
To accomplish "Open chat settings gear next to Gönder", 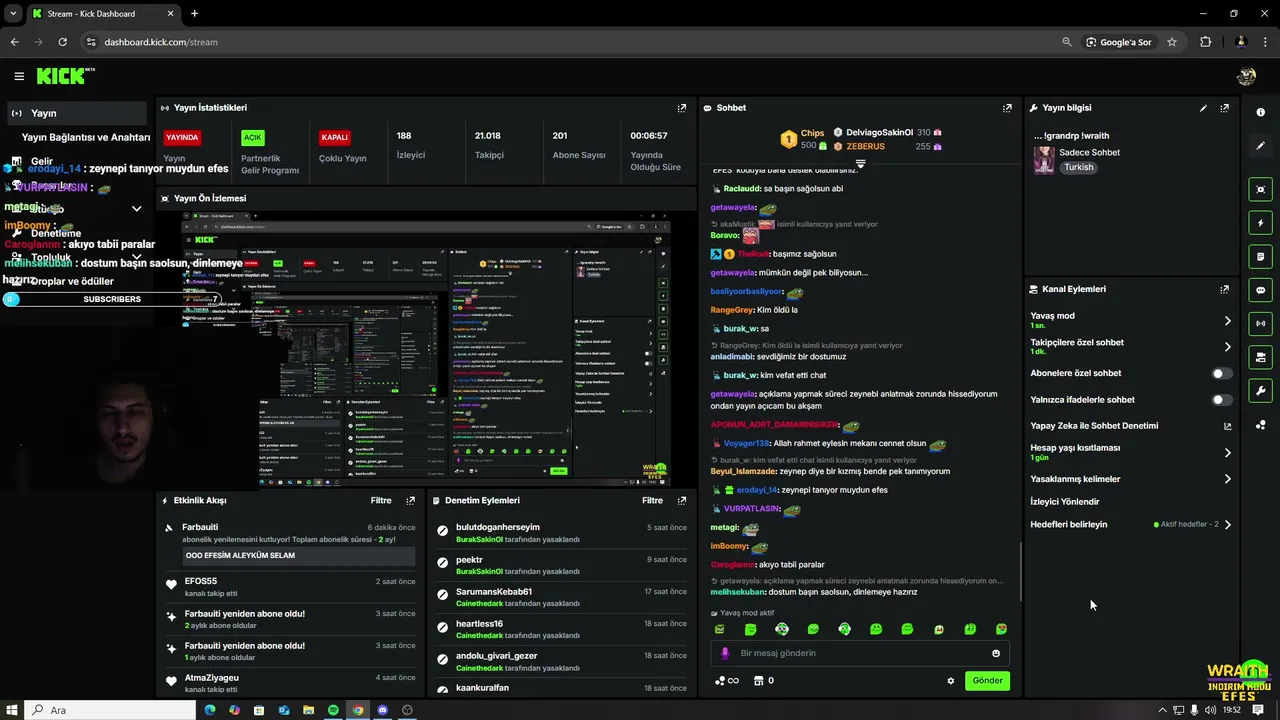I will (x=950, y=681).
